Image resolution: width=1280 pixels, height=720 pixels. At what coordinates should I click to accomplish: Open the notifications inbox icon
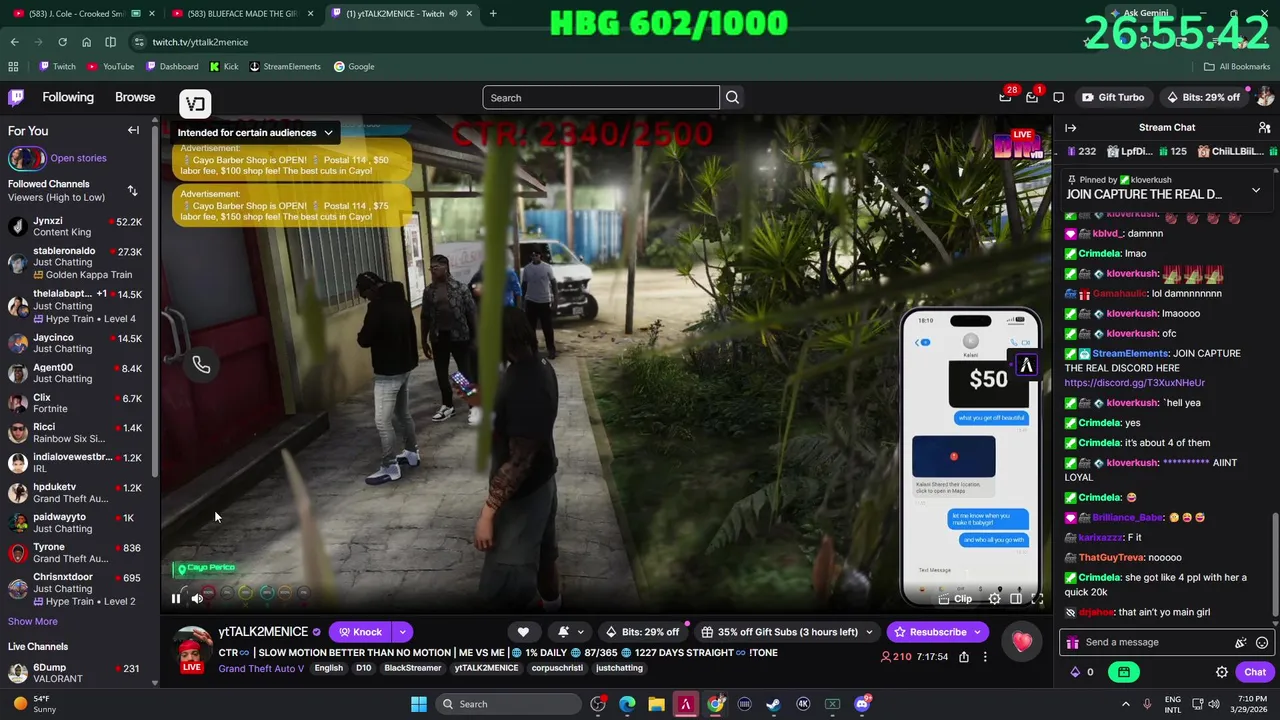[x=1032, y=97]
